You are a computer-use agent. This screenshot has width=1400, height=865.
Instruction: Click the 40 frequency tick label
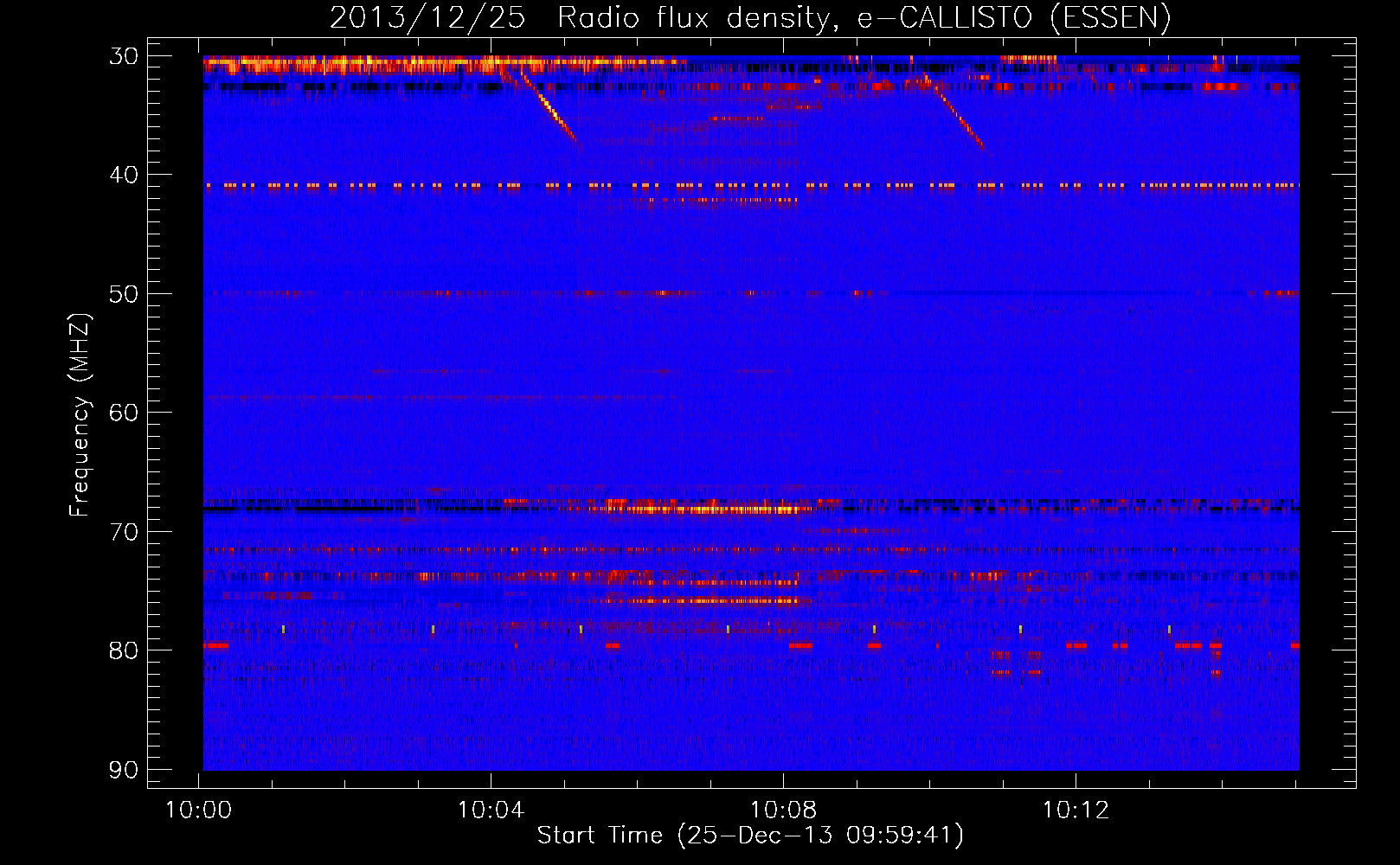pos(124,175)
